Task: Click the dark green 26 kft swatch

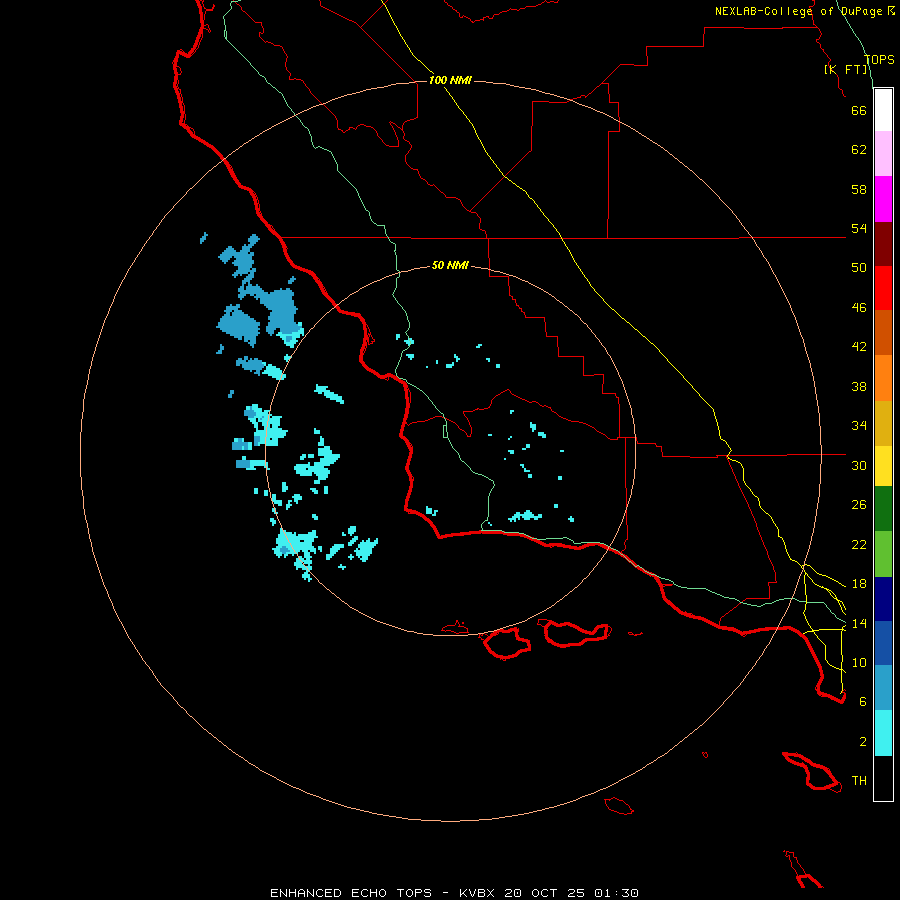Action: point(883,509)
